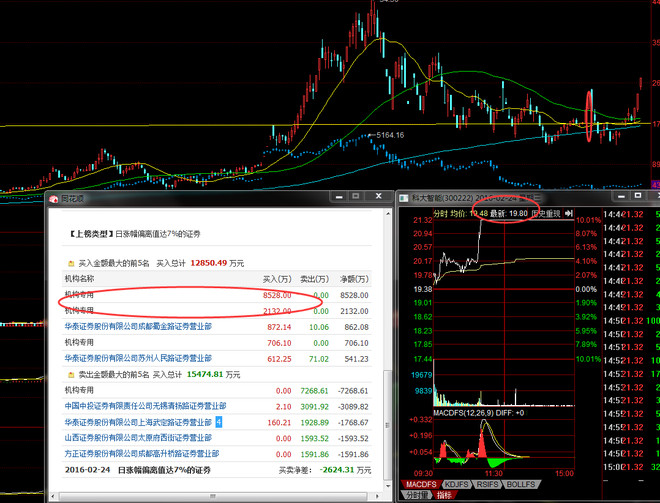Minimize the 科大智能 intraday window
Image resolution: width=660 pixels, height=503 pixels.
(621, 196)
